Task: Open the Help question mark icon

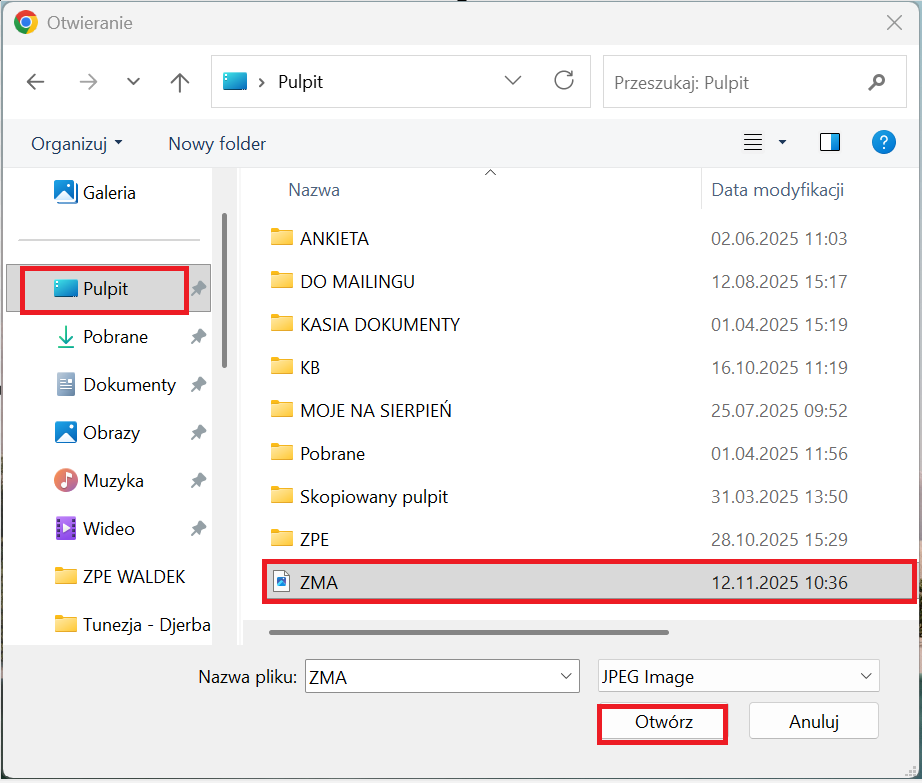Action: [883, 143]
